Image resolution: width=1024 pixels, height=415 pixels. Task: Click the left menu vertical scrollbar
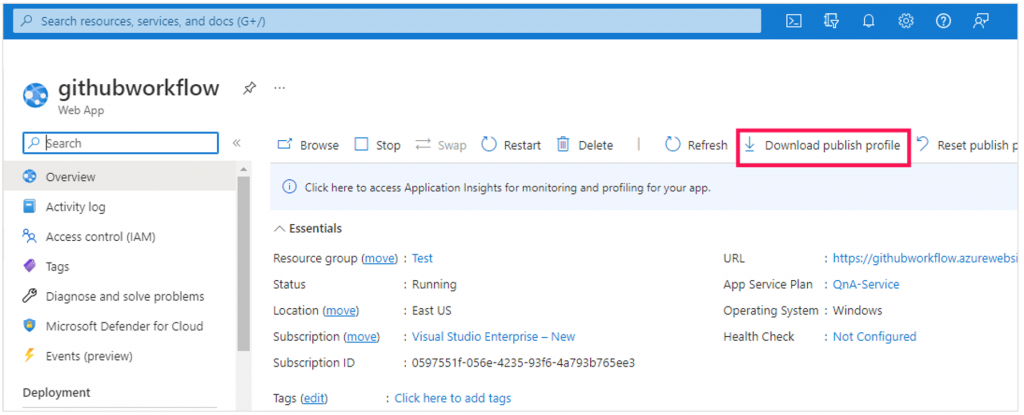[244, 261]
